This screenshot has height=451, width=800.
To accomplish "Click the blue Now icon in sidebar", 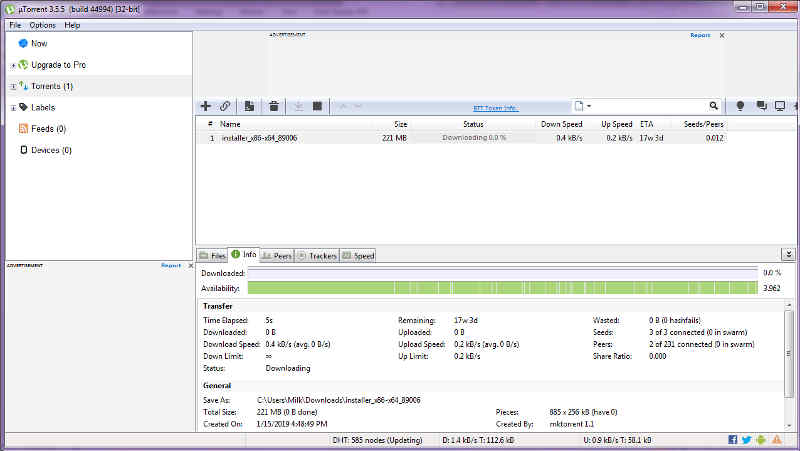I will pyautogui.click(x=22, y=43).
